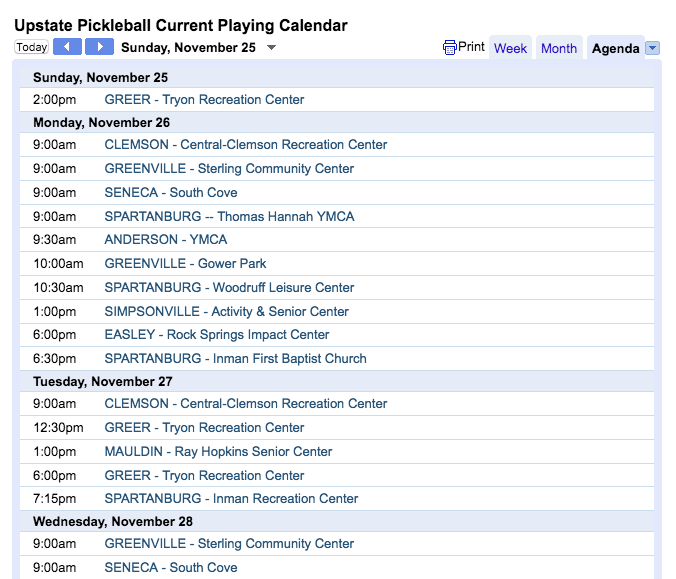Open SENECA South Cove event on Monday
Viewport: 676px width, 579px height.
[171, 192]
